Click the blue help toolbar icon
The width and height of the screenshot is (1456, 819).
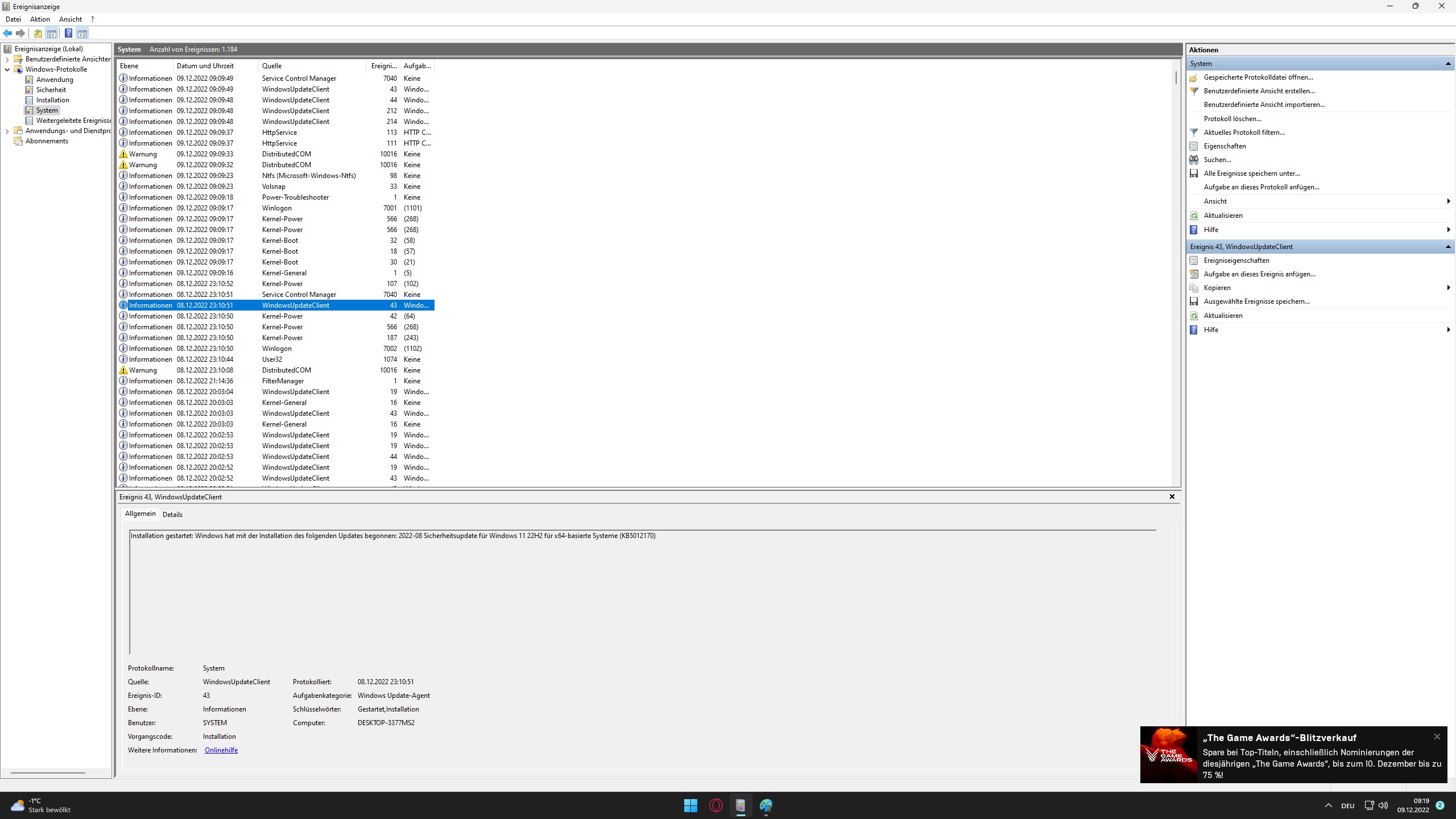click(x=68, y=33)
